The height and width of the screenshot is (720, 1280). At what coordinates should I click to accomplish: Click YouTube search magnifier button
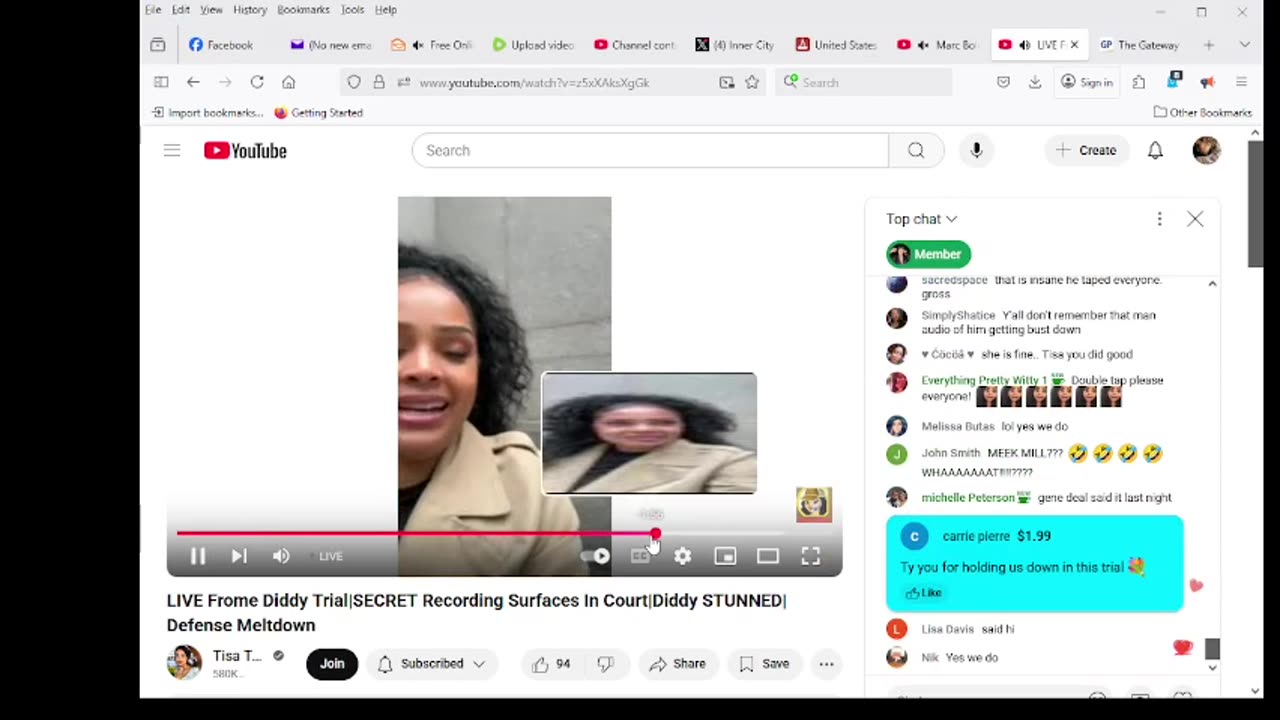916,150
